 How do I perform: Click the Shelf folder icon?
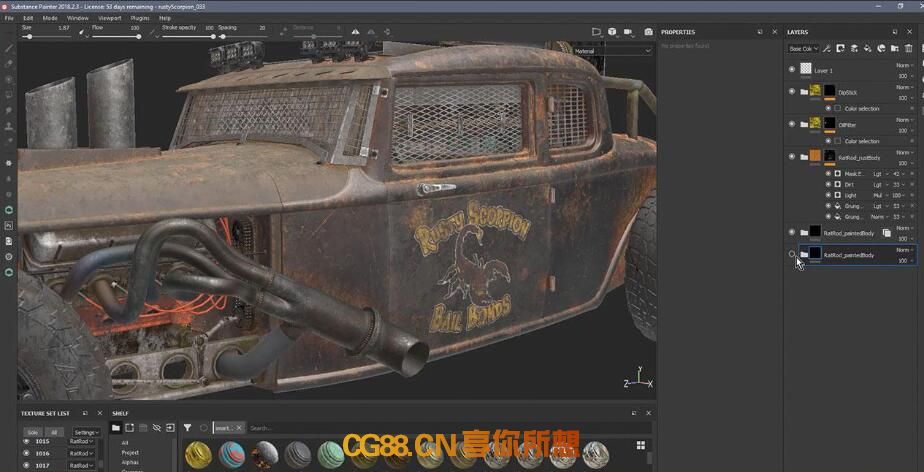point(116,428)
